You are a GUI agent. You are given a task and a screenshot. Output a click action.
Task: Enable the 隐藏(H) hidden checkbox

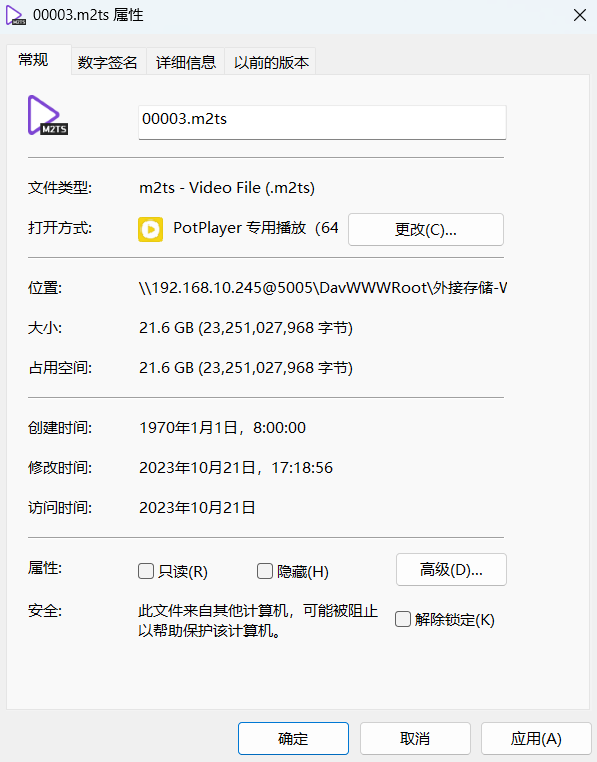[x=264, y=571]
